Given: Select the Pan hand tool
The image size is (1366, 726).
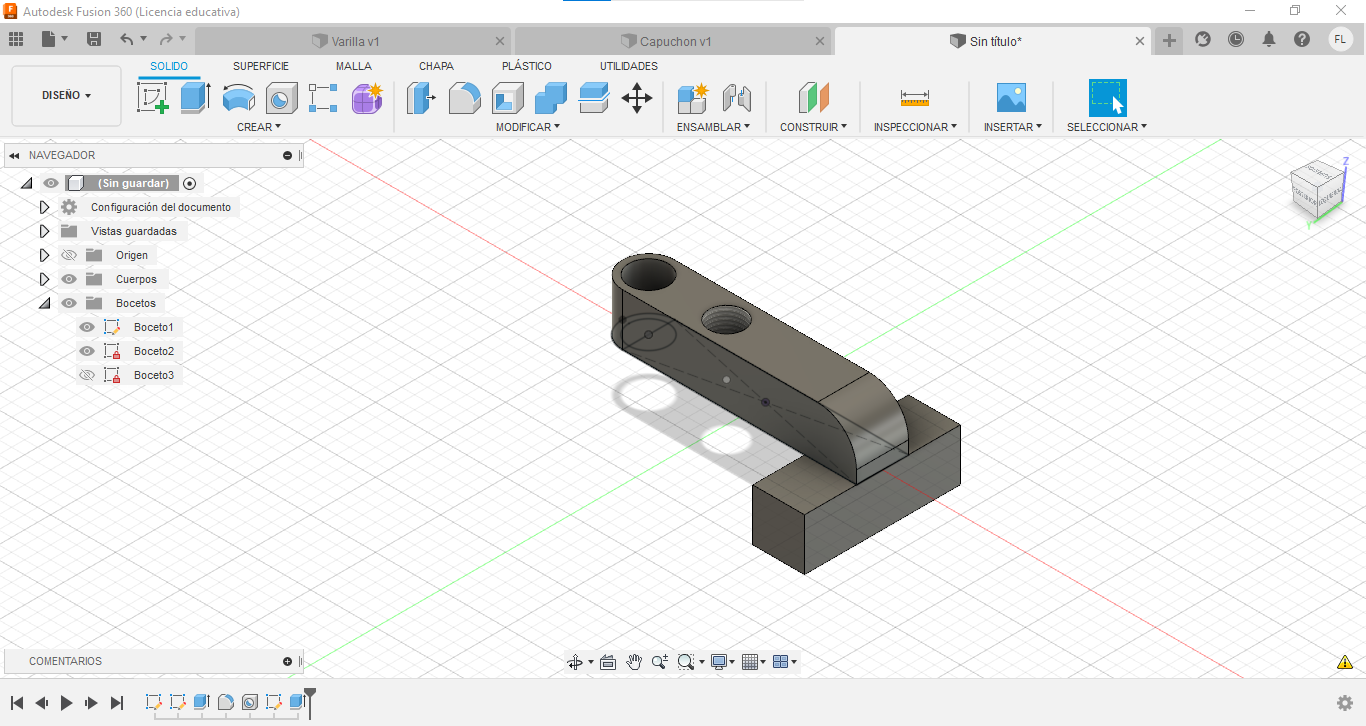Looking at the screenshot, I should tap(634, 662).
